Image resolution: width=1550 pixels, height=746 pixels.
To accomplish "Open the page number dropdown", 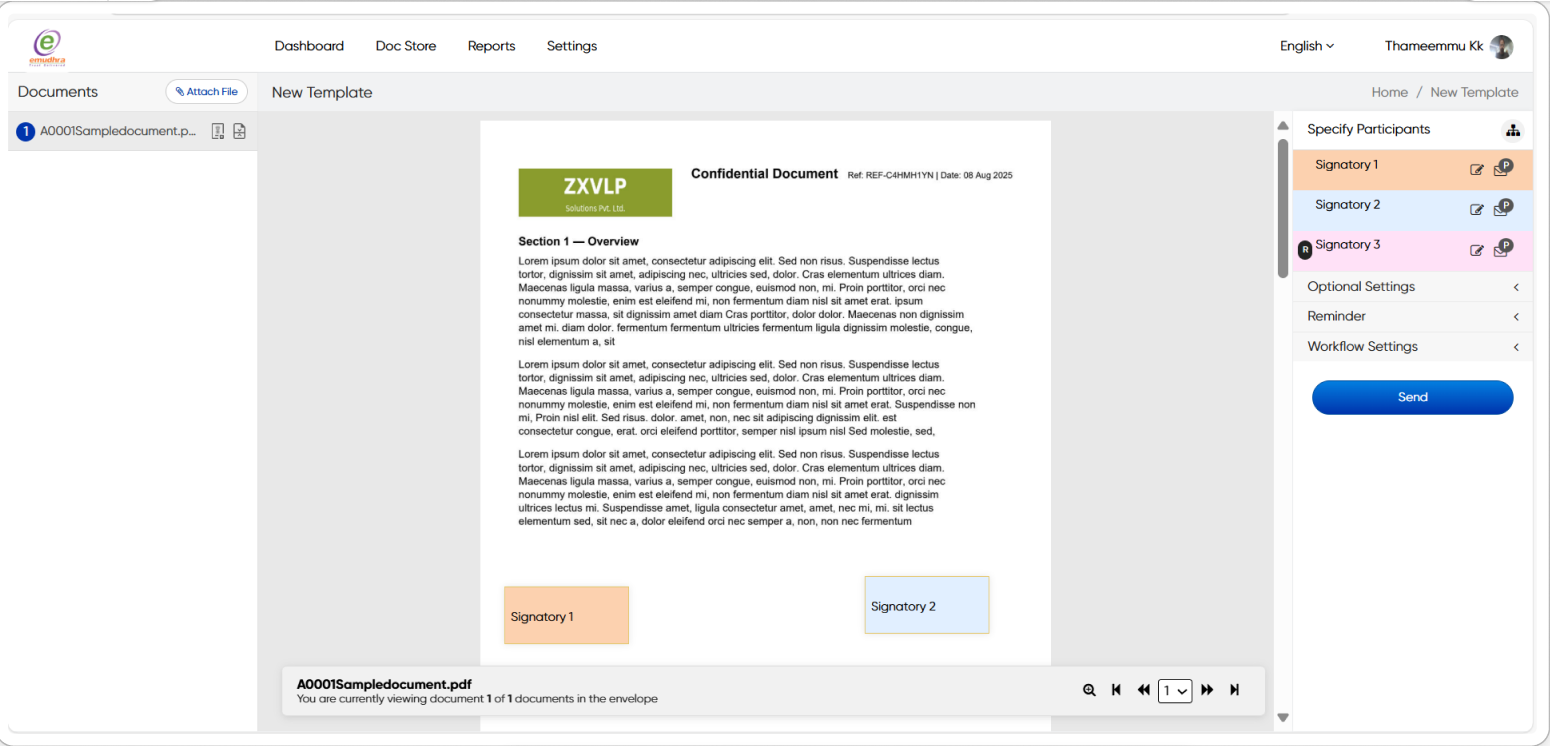I will (x=1175, y=690).
